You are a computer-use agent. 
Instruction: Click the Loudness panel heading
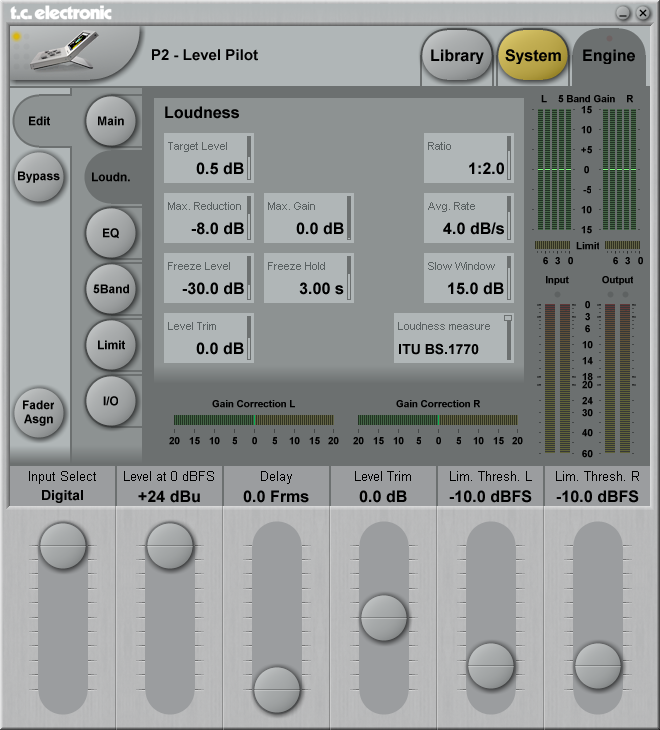click(x=202, y=113)
